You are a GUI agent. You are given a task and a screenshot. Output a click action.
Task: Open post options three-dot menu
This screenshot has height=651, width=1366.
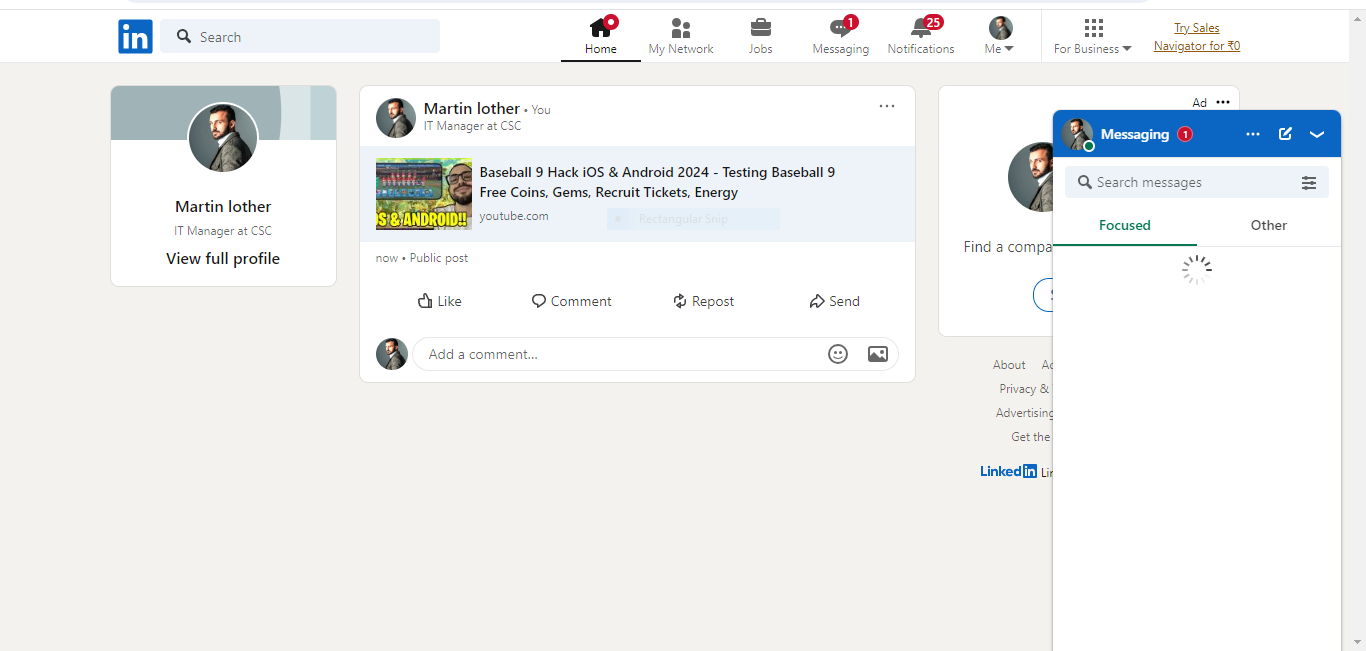[x=887, y=106]
